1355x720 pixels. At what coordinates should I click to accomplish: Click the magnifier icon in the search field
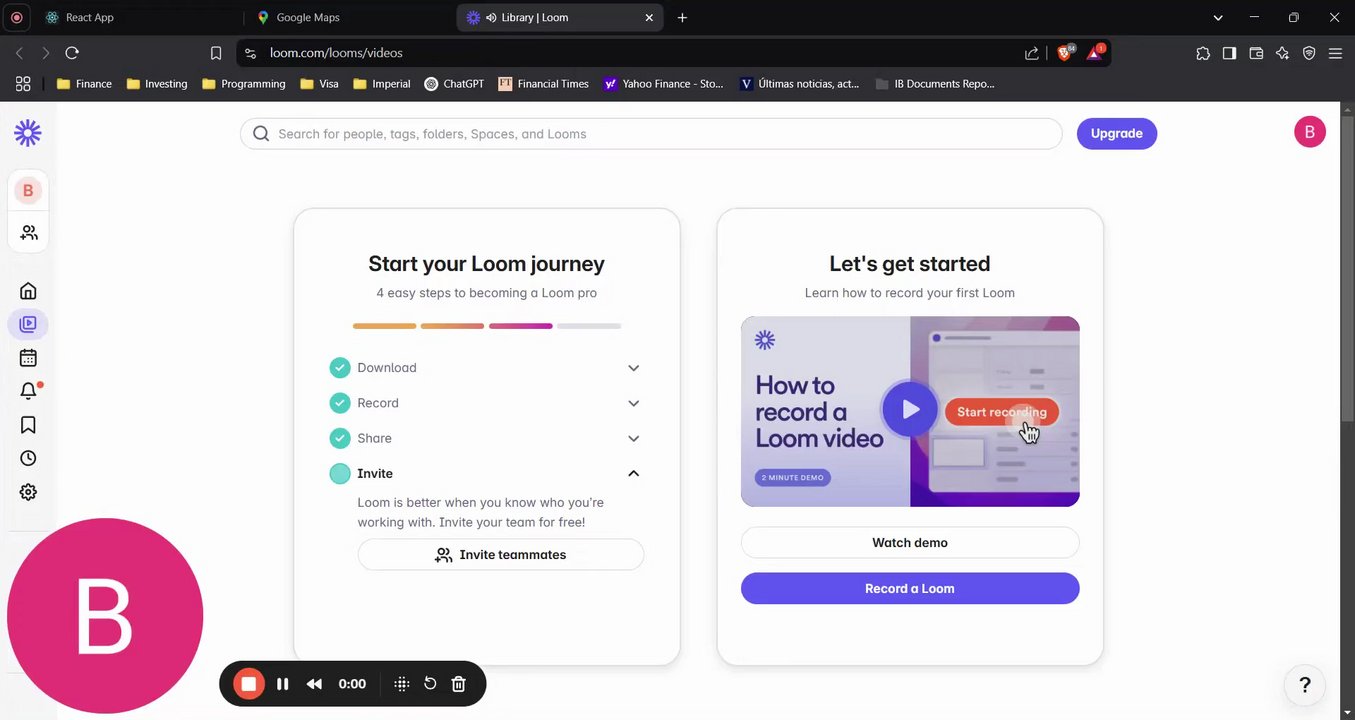click(261, 134)
